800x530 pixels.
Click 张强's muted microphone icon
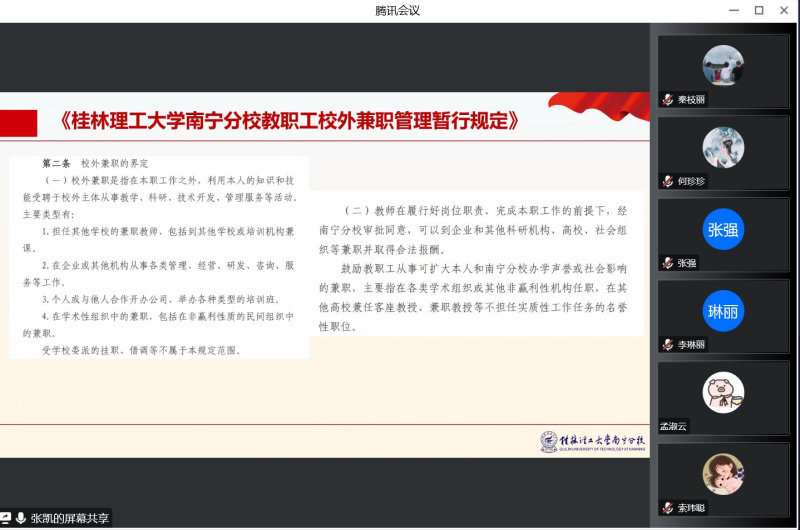[668, 263]
